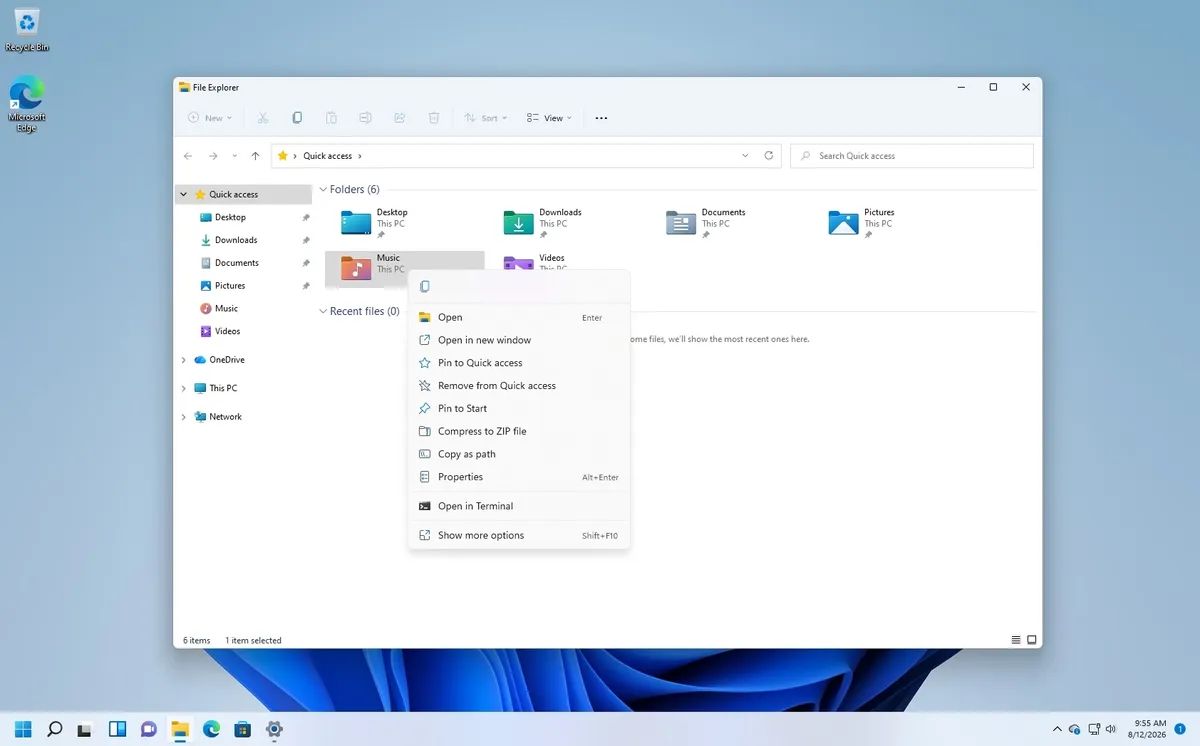The image size is (1200, 746).
Task: Choose Open in new window
Action: pos(519,340)
